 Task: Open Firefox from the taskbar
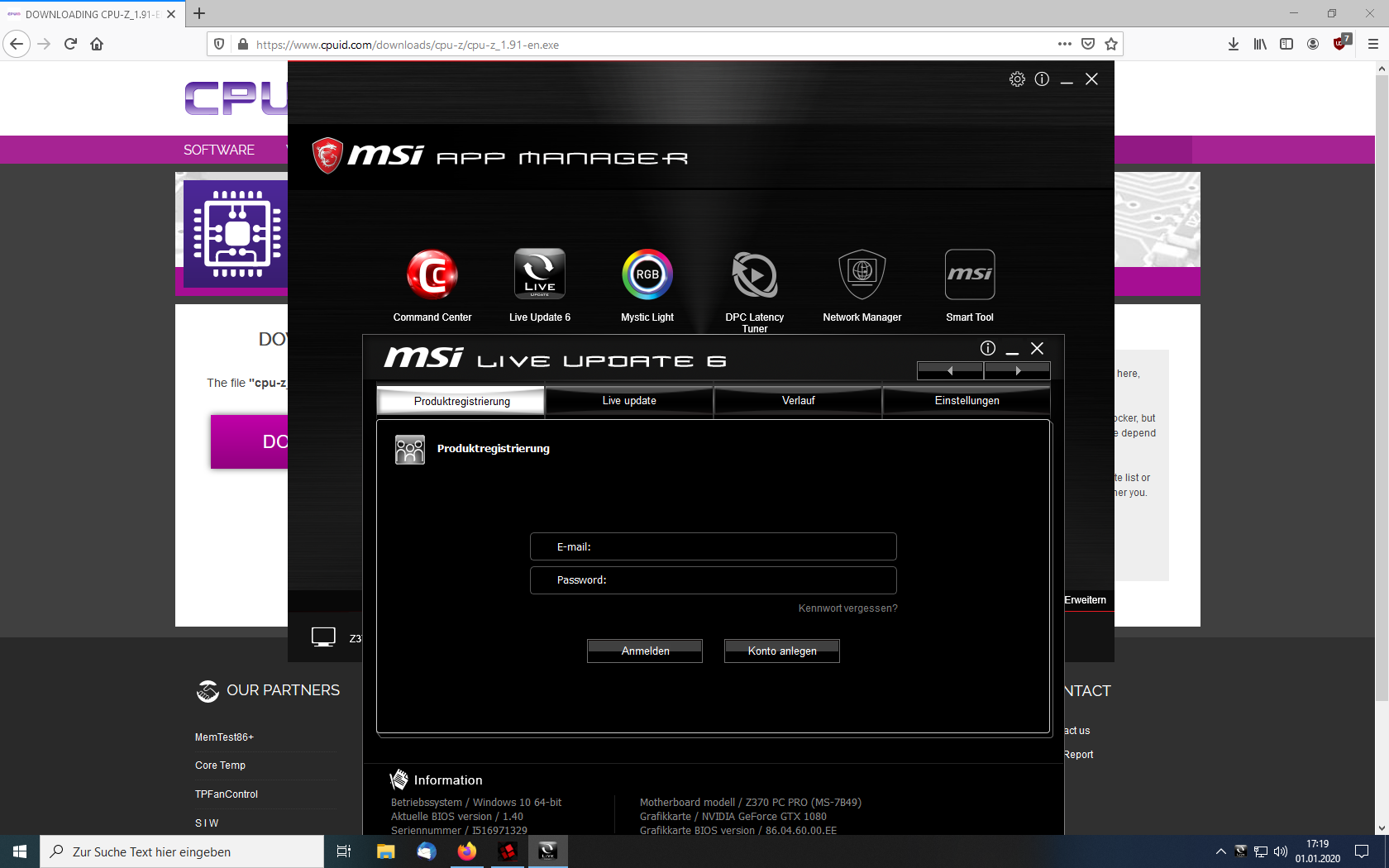[x=467, y=851]
